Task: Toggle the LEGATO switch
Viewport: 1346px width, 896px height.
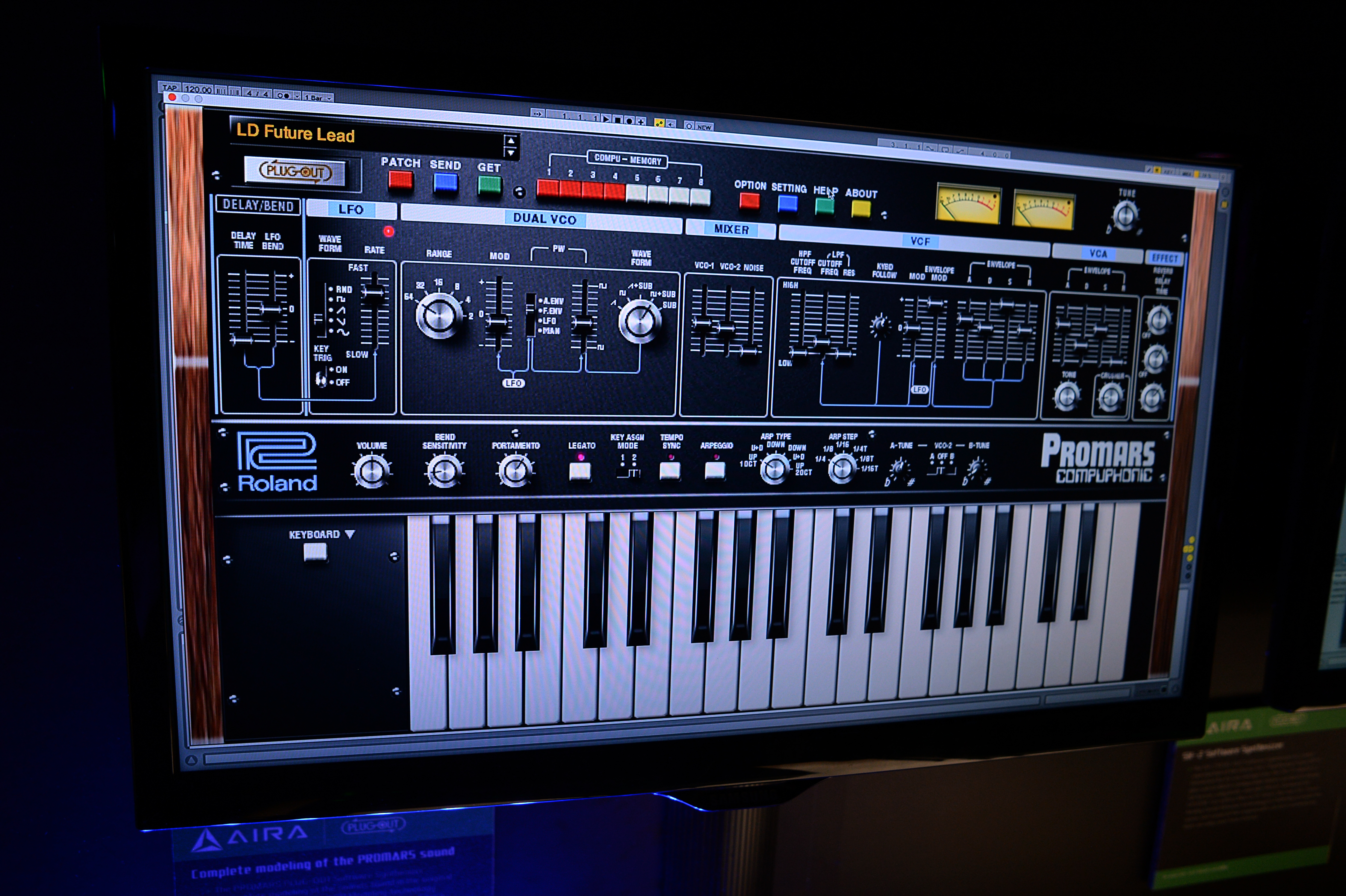Action: (580, 471)
